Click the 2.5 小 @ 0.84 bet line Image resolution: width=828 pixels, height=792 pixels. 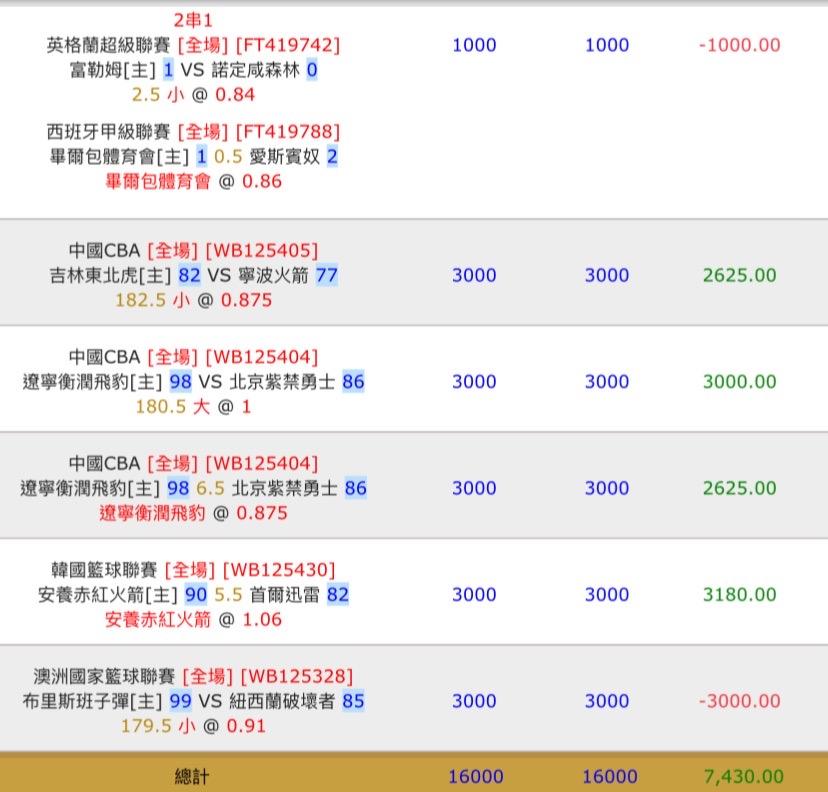[x=193, y=95]
